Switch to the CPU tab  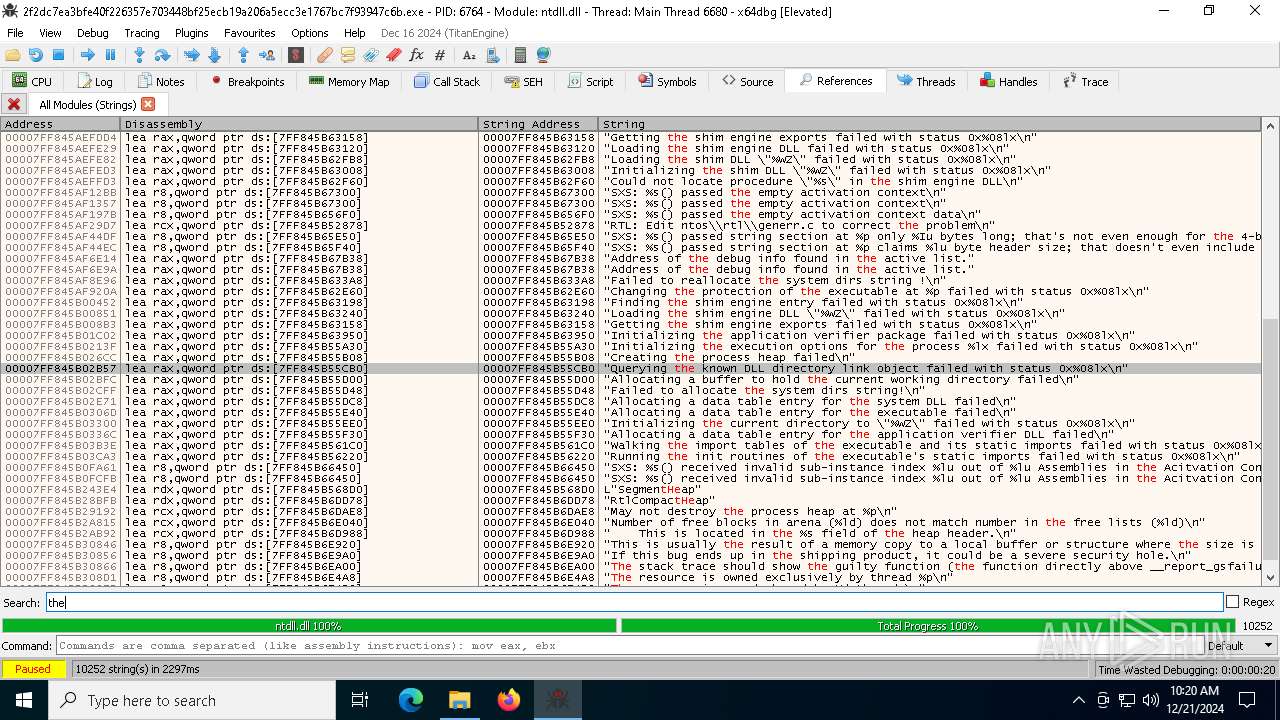point(32,81)
